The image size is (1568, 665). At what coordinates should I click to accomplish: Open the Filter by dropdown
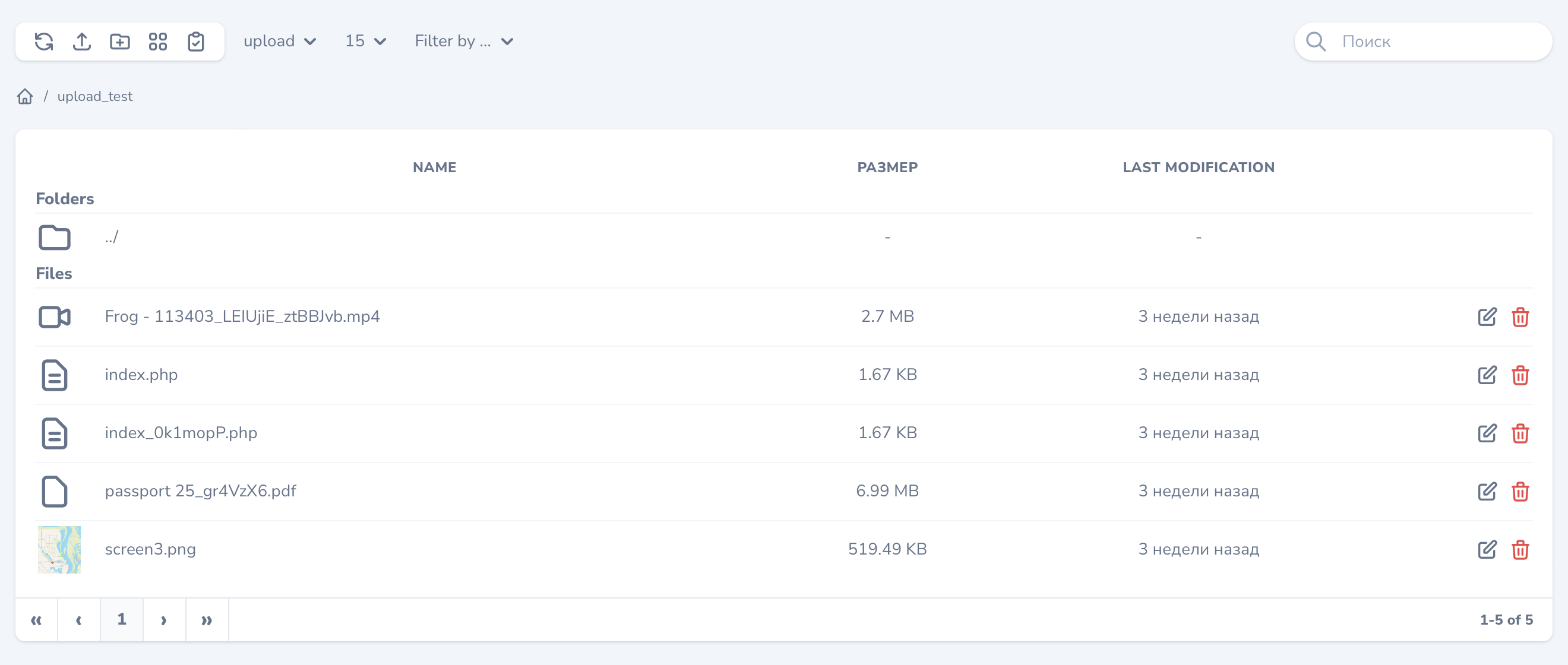pyautogui.click(x=464, y=42)
